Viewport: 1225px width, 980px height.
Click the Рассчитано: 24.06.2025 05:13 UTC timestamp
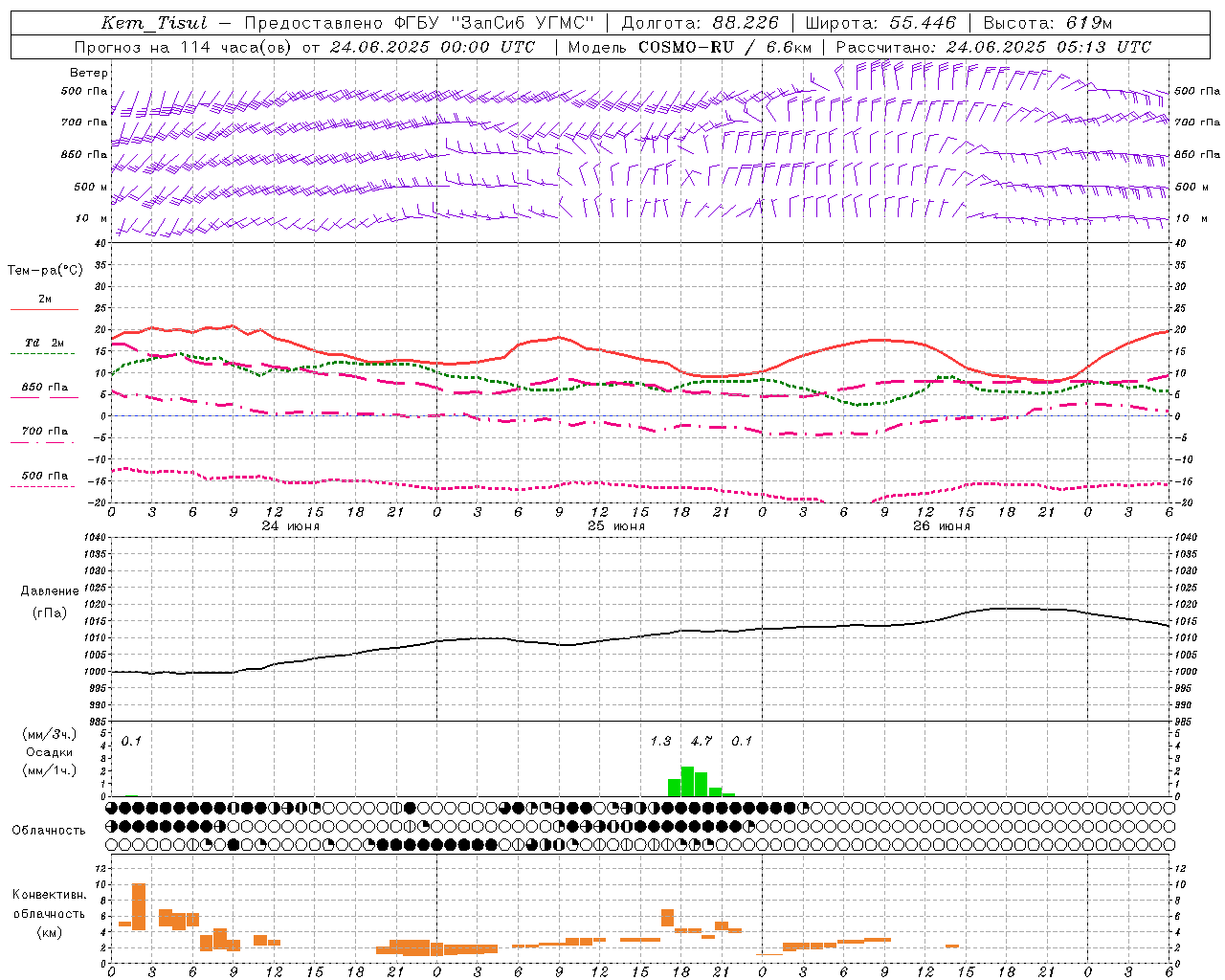coord(993,47)
